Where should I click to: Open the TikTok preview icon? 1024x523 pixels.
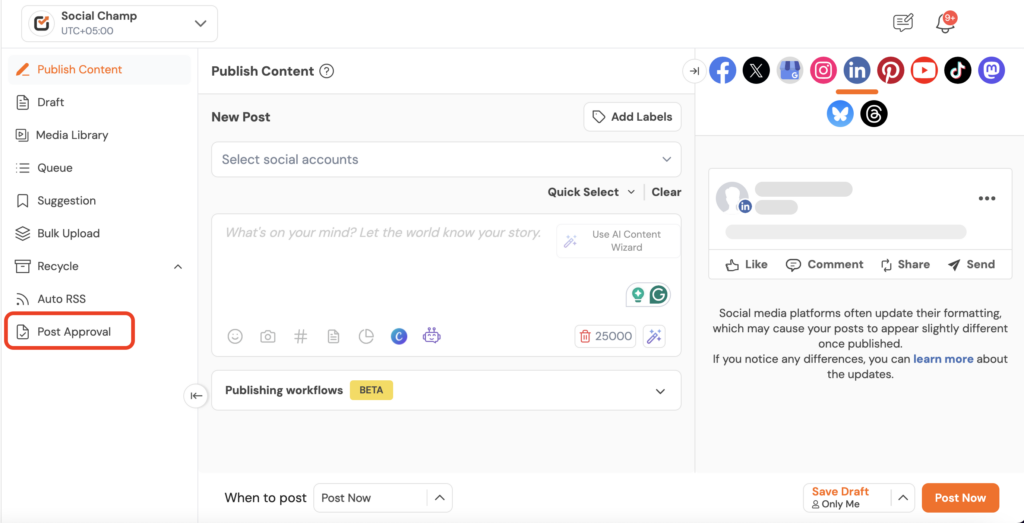pyautogui.click(x=957, y=70)
